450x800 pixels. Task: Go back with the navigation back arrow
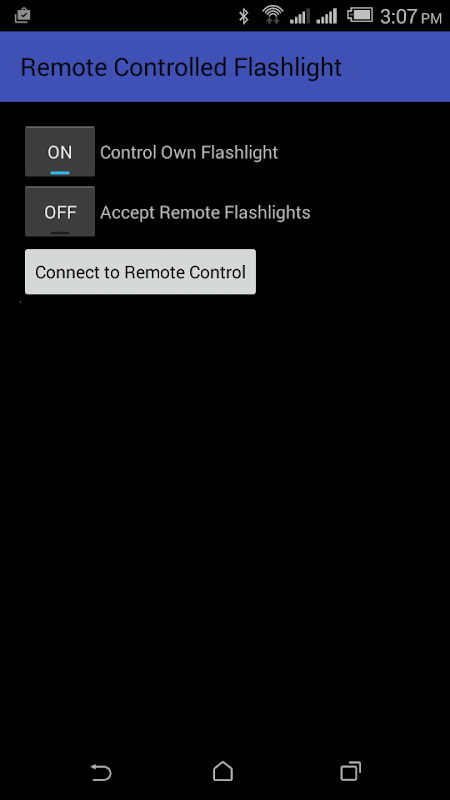coord(101,772)
